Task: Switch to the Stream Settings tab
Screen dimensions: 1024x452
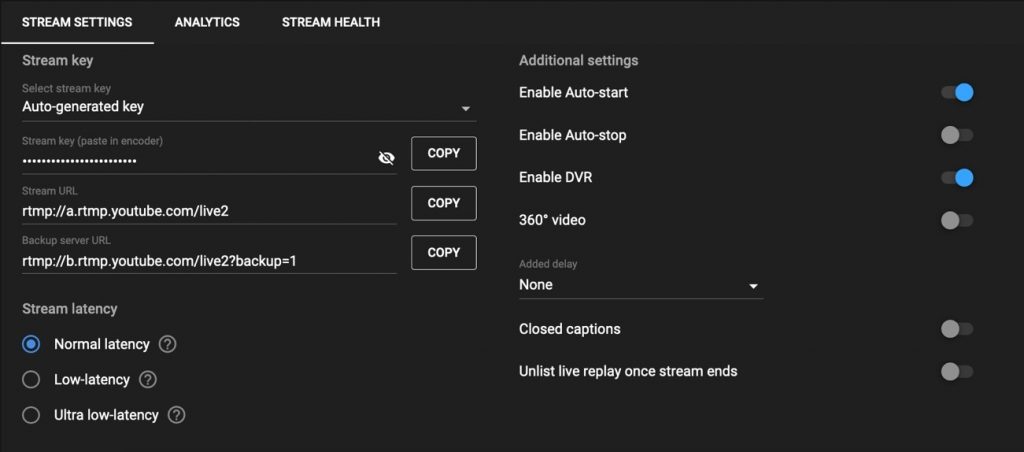Action: tap(77, 22)
